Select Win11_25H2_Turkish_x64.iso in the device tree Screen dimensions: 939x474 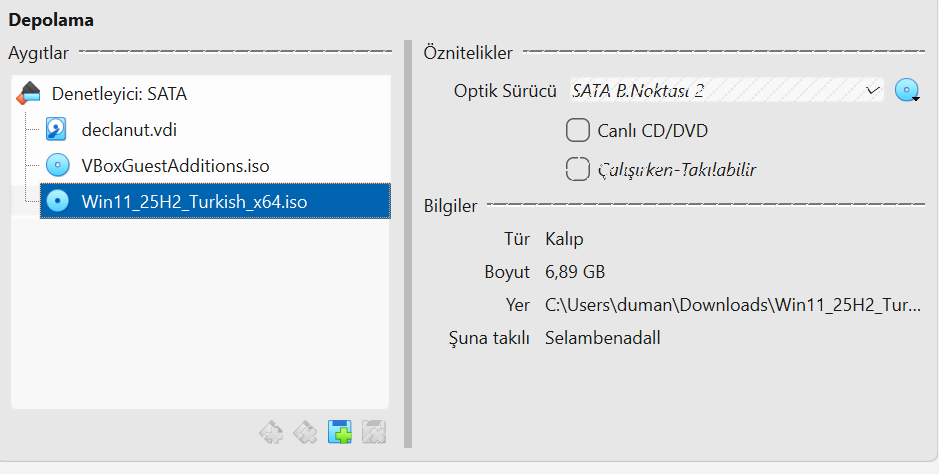coord(194,201)
